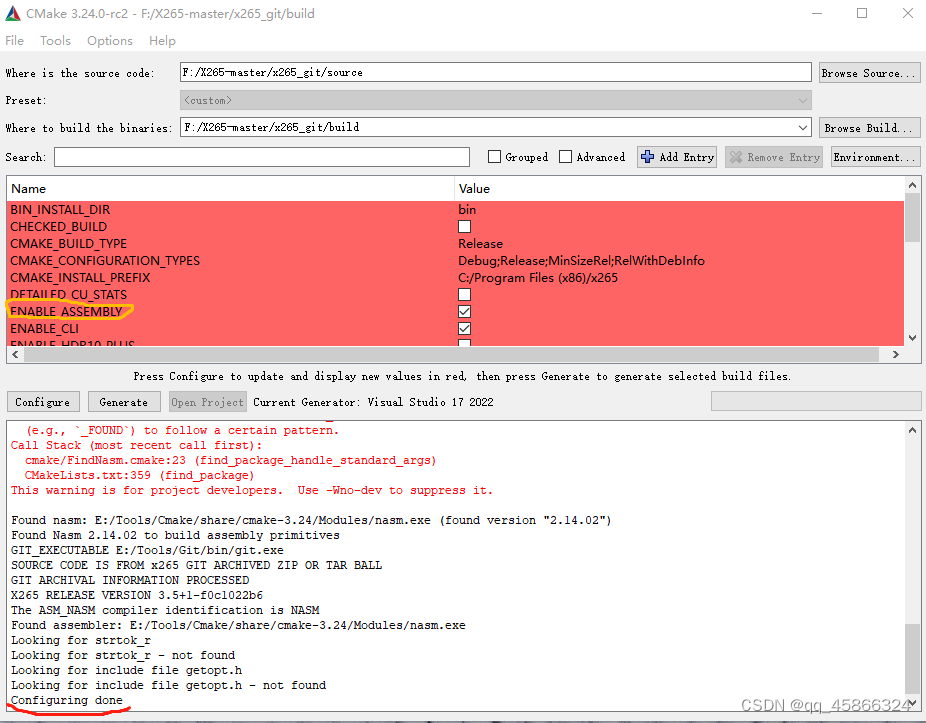Open the Preset dropdown showing custom

802,100
